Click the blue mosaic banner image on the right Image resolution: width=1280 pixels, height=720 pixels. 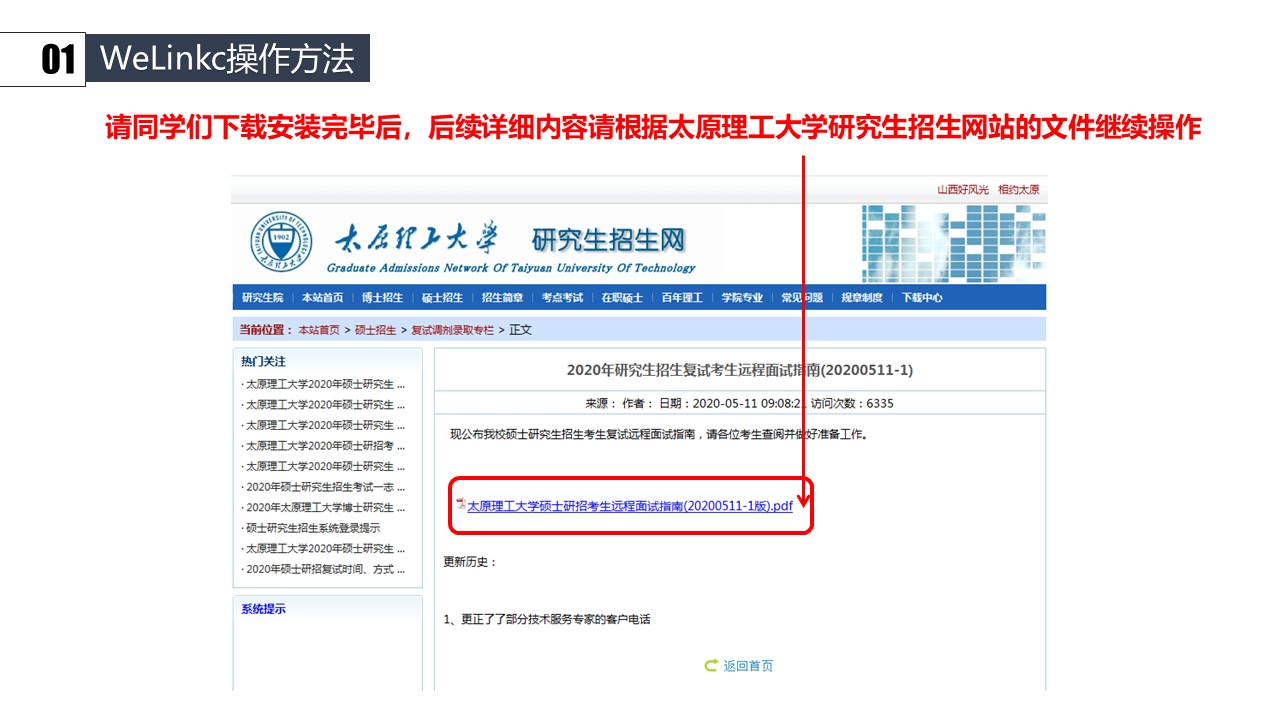[954, 243]
